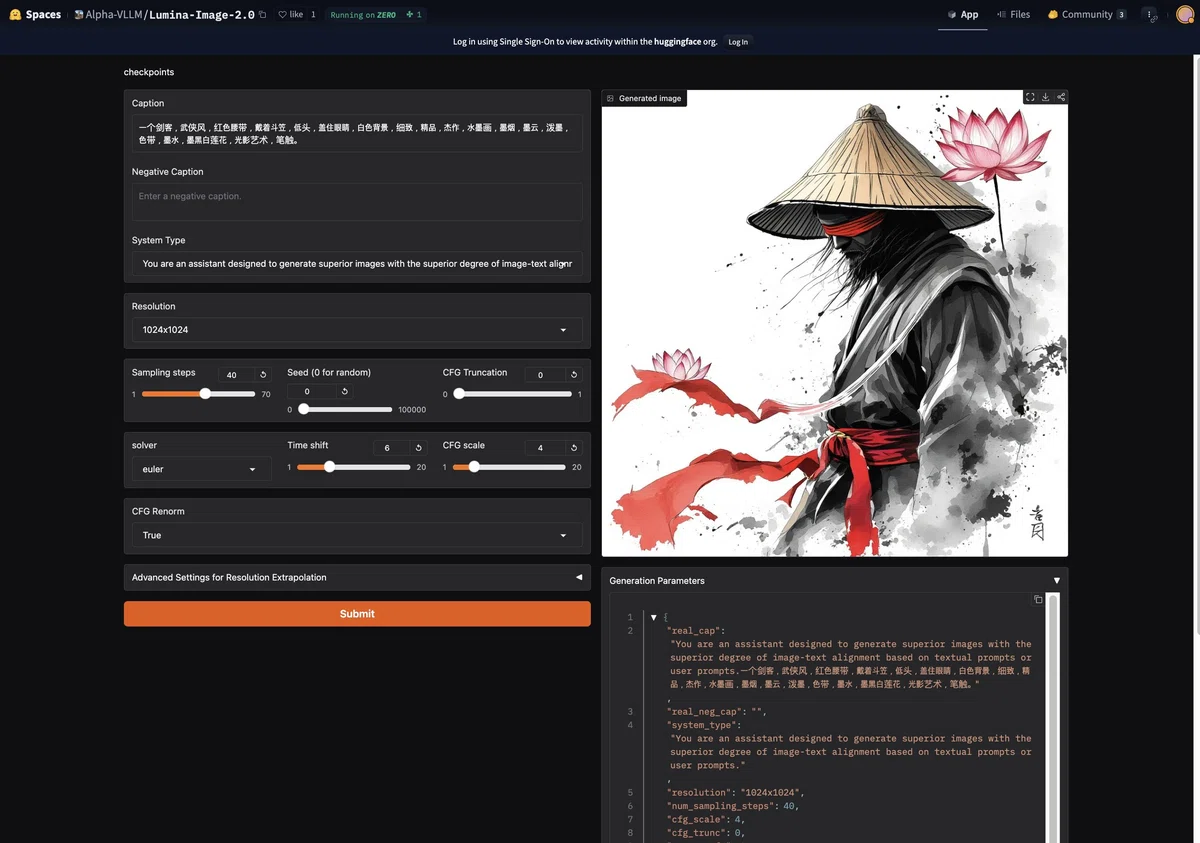Open the Community tab

(1087, 15)
